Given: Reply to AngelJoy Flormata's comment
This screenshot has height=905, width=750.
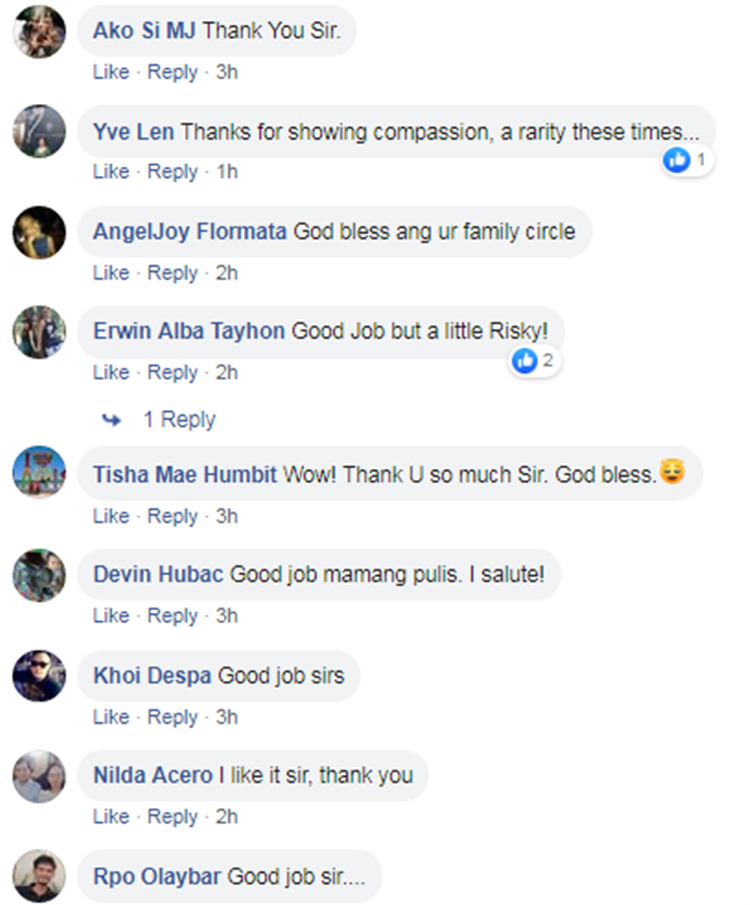Looking at the screenshot, I should pos(173,273).
